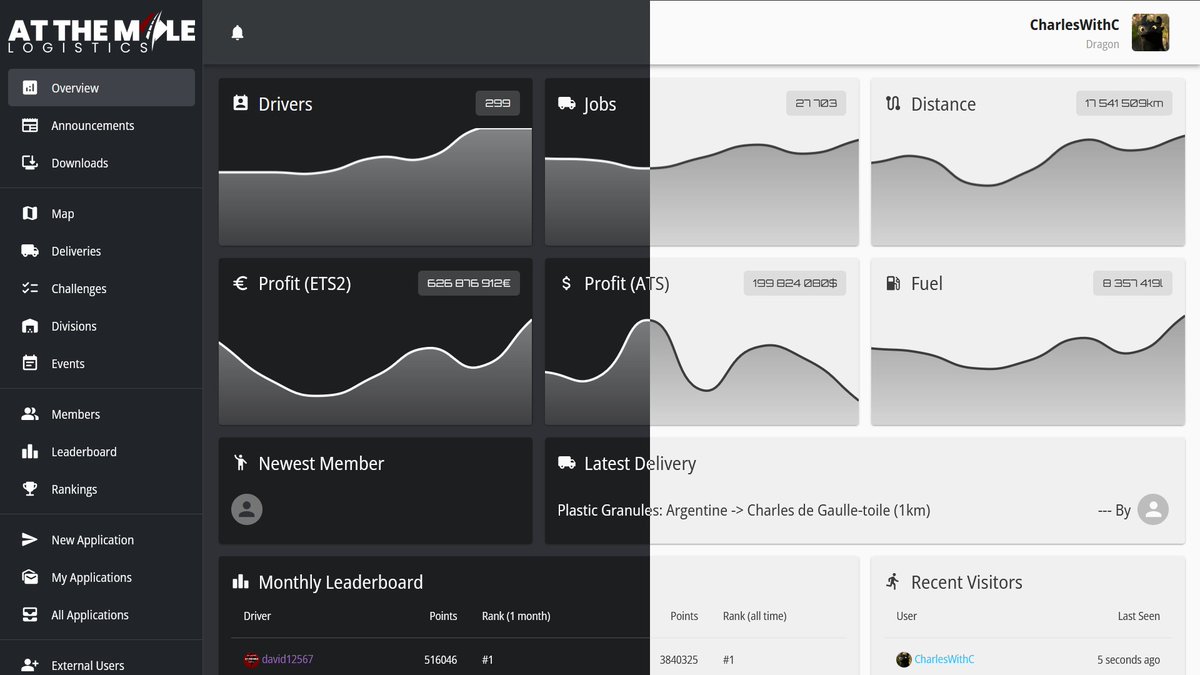1200x675 pixels.
Task: Select Overview in the sidebar
Action: tap(101, 88)
